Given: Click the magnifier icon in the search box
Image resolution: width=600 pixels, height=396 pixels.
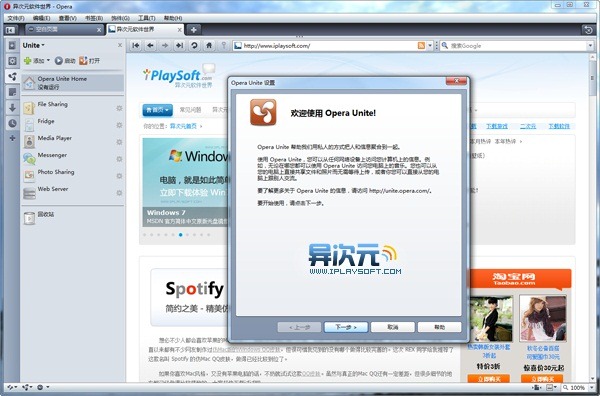Looking at the screenshot, I should (x=445, y=46).
